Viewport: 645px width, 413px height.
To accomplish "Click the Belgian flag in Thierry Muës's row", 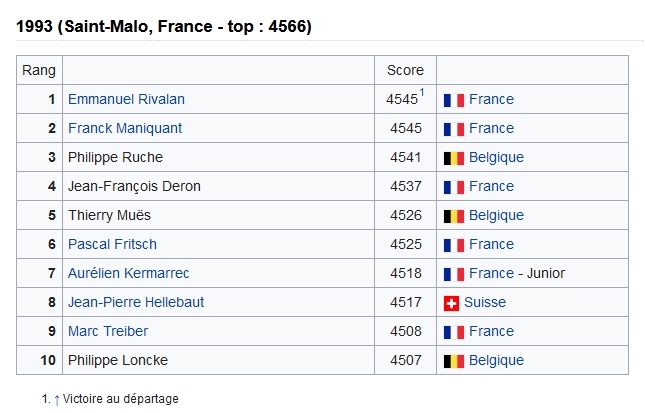I will pyautogui.click(x=454, y=216).
